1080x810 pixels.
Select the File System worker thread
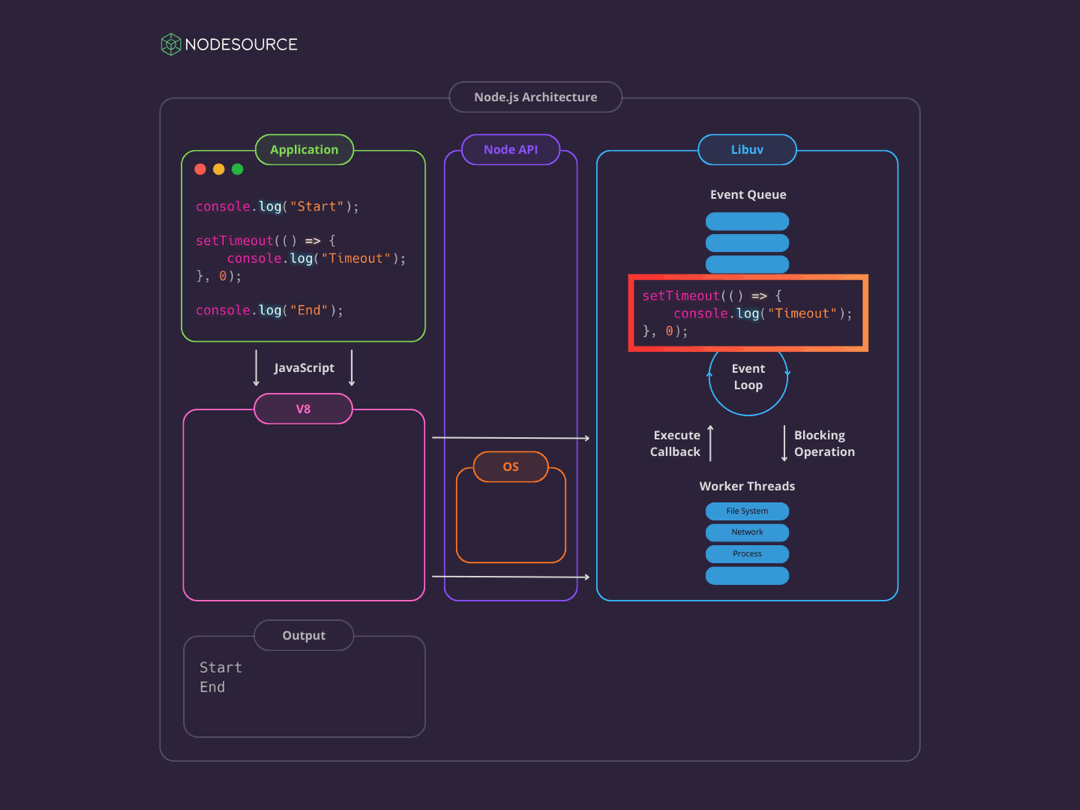click(x=747, y=511)
